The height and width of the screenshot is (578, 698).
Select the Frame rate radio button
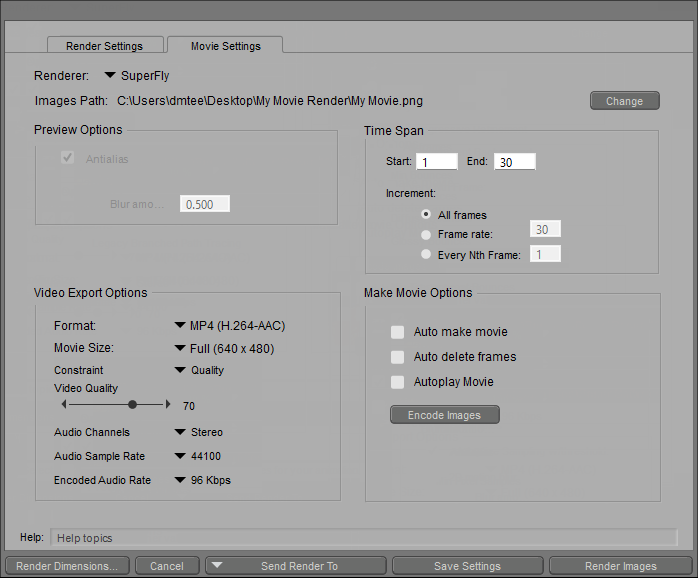pyautogui.click(x=427, y=234)
